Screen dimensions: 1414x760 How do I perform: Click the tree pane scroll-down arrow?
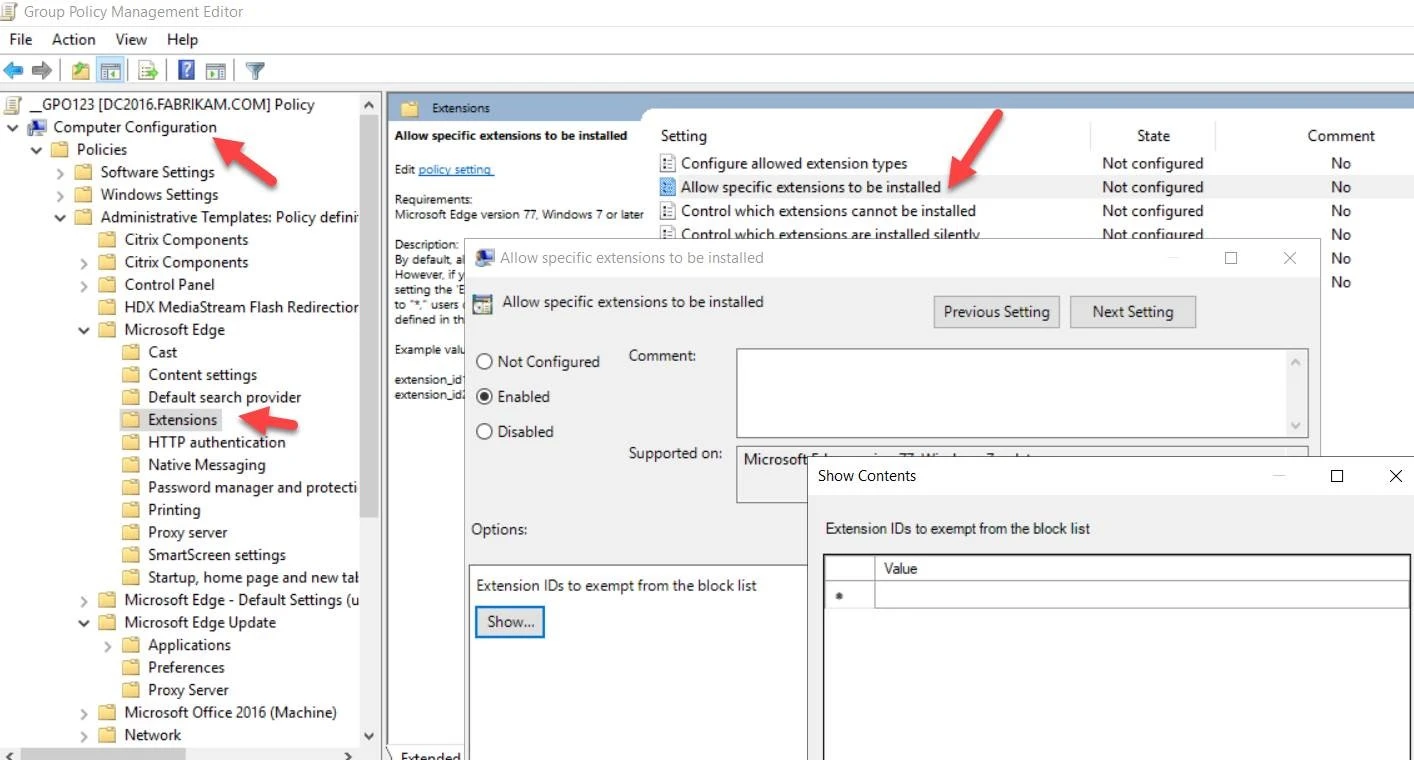tap(369, 735)
